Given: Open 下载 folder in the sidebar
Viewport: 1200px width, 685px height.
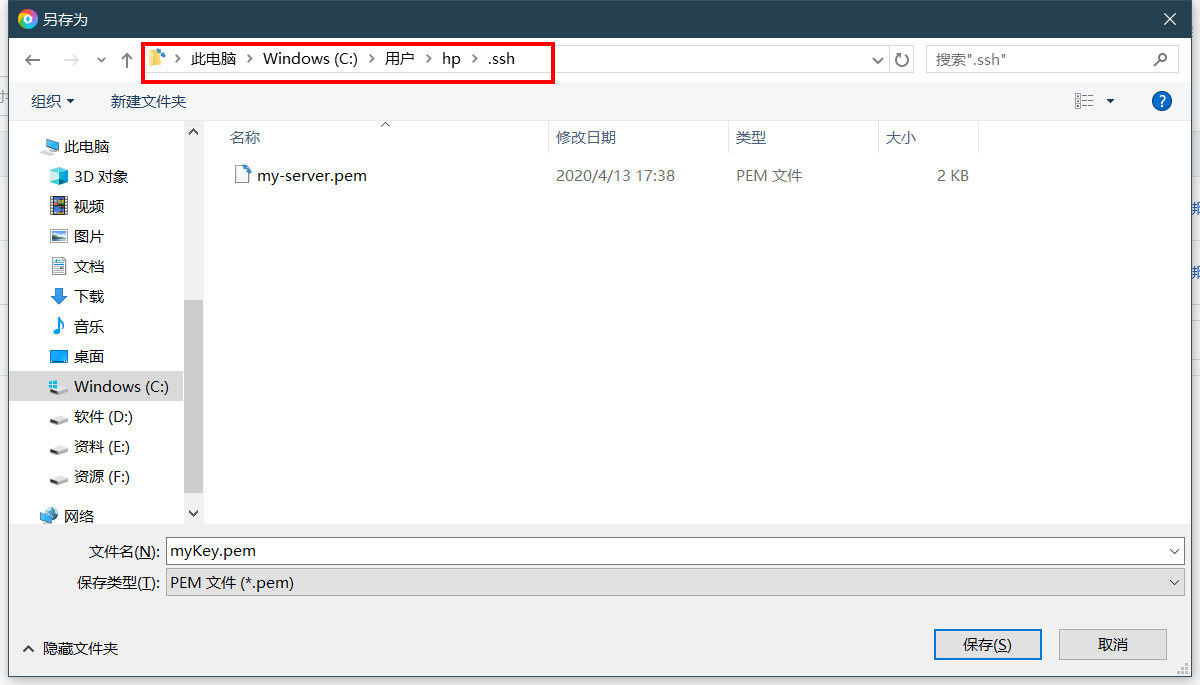Looking at the screenshot, I should (x=89, y=296).
